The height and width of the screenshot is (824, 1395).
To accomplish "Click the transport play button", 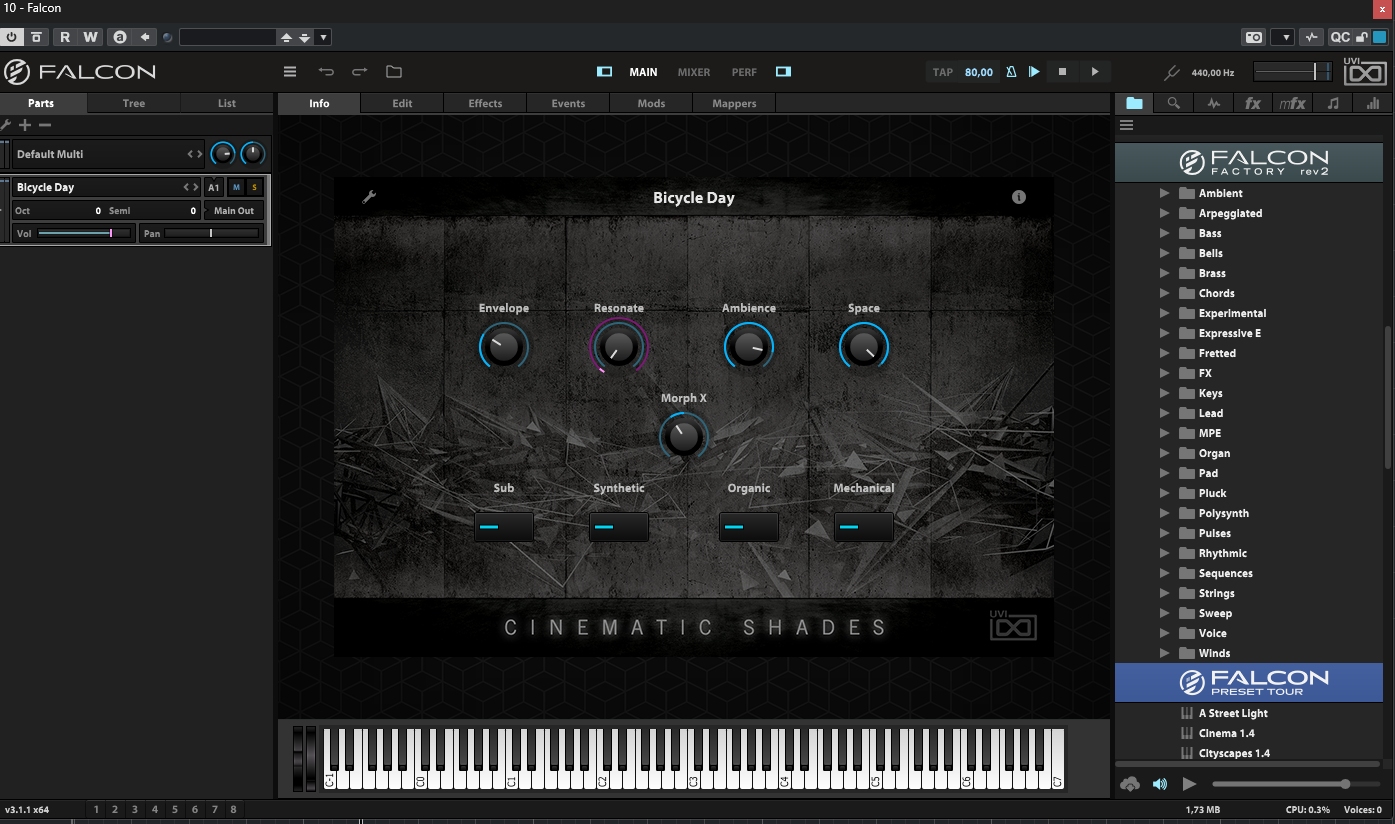I will point(1095,72).
